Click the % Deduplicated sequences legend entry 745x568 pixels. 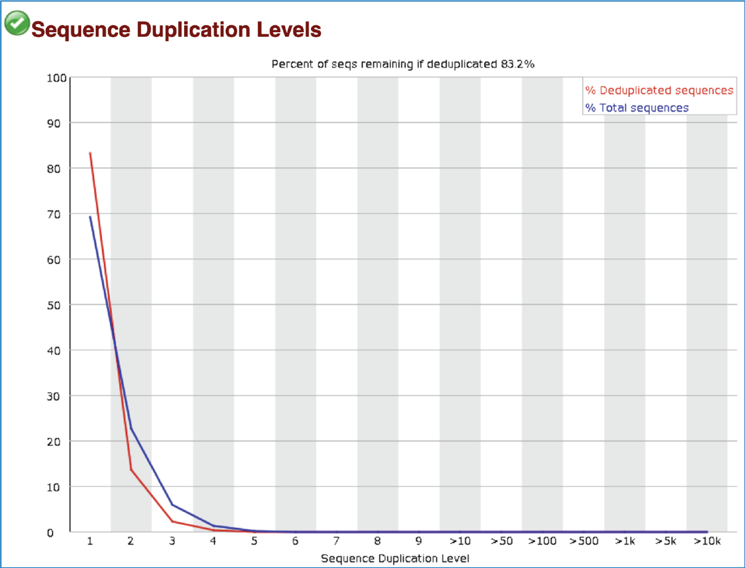[659, 90]
